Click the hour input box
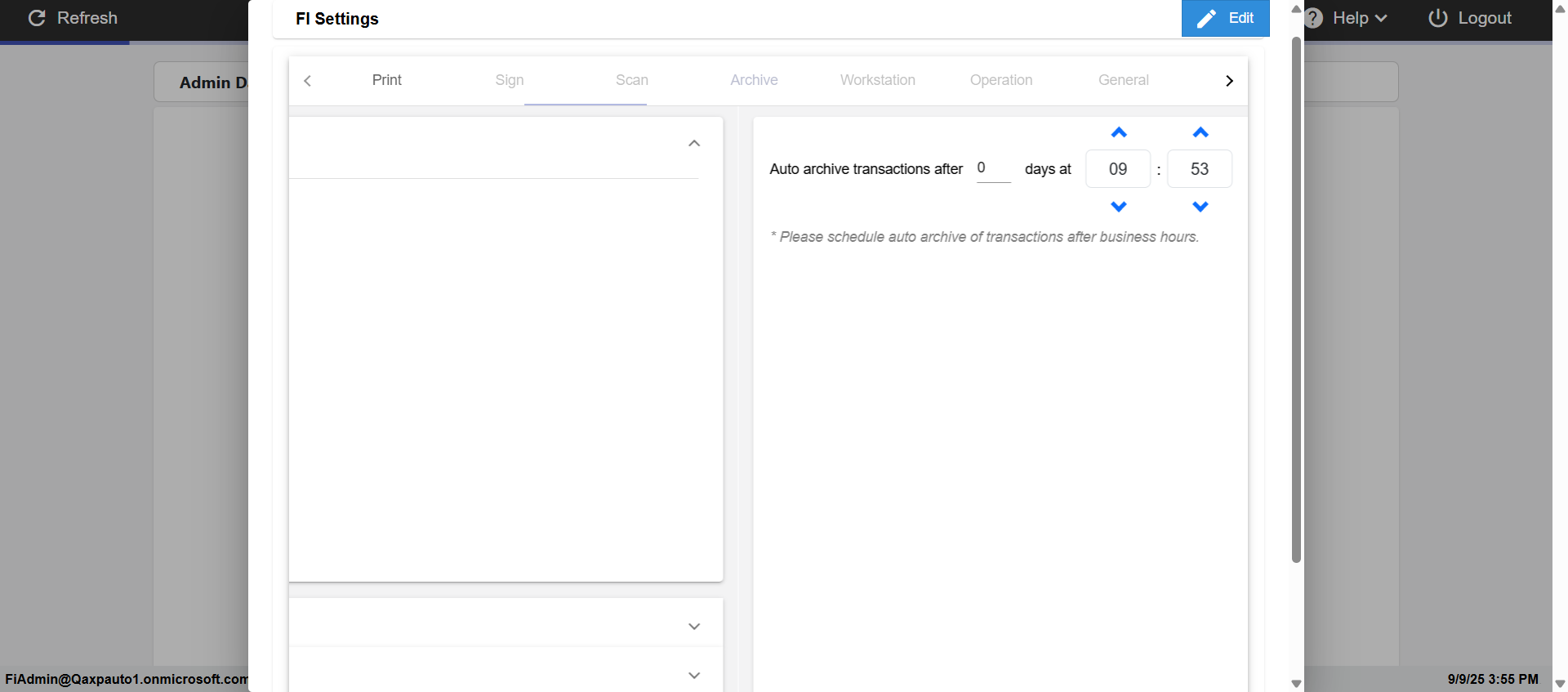This screenshot has width=1568, height=692. point(1117,169)
